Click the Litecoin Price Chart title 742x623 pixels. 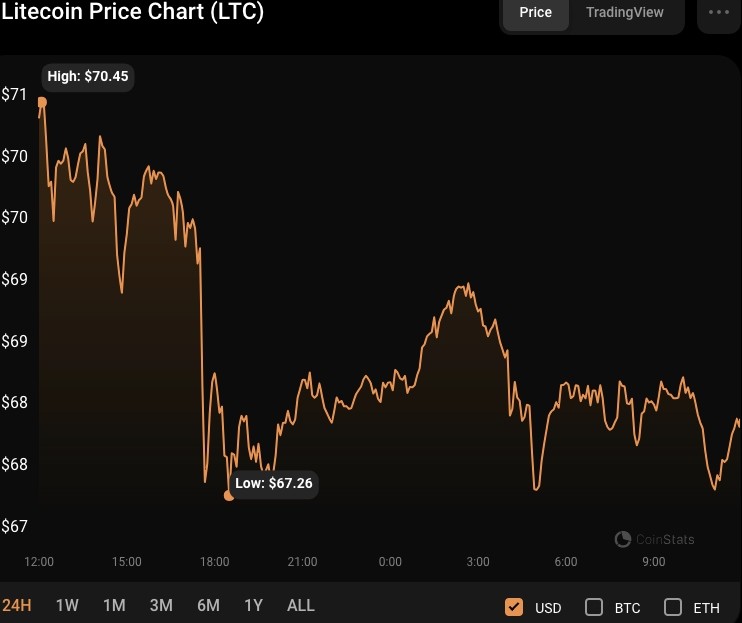click(x=132, y=11)
